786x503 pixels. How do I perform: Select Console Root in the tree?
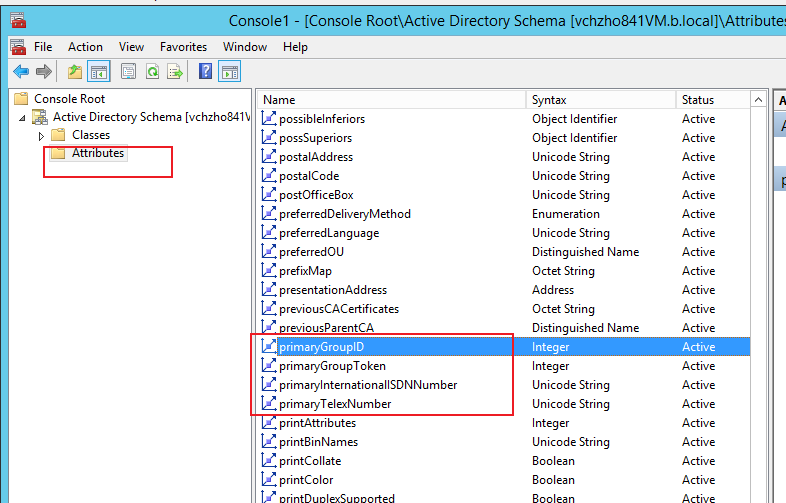[70, 99]
